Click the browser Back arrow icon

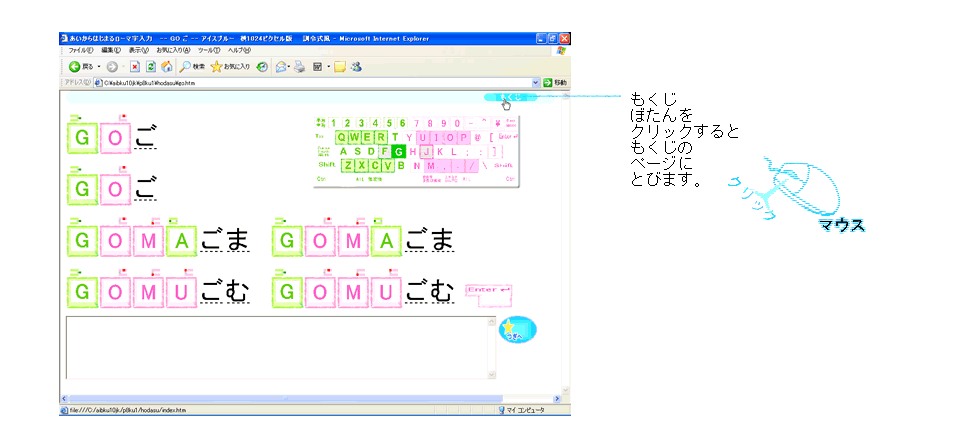coord(75,66)
